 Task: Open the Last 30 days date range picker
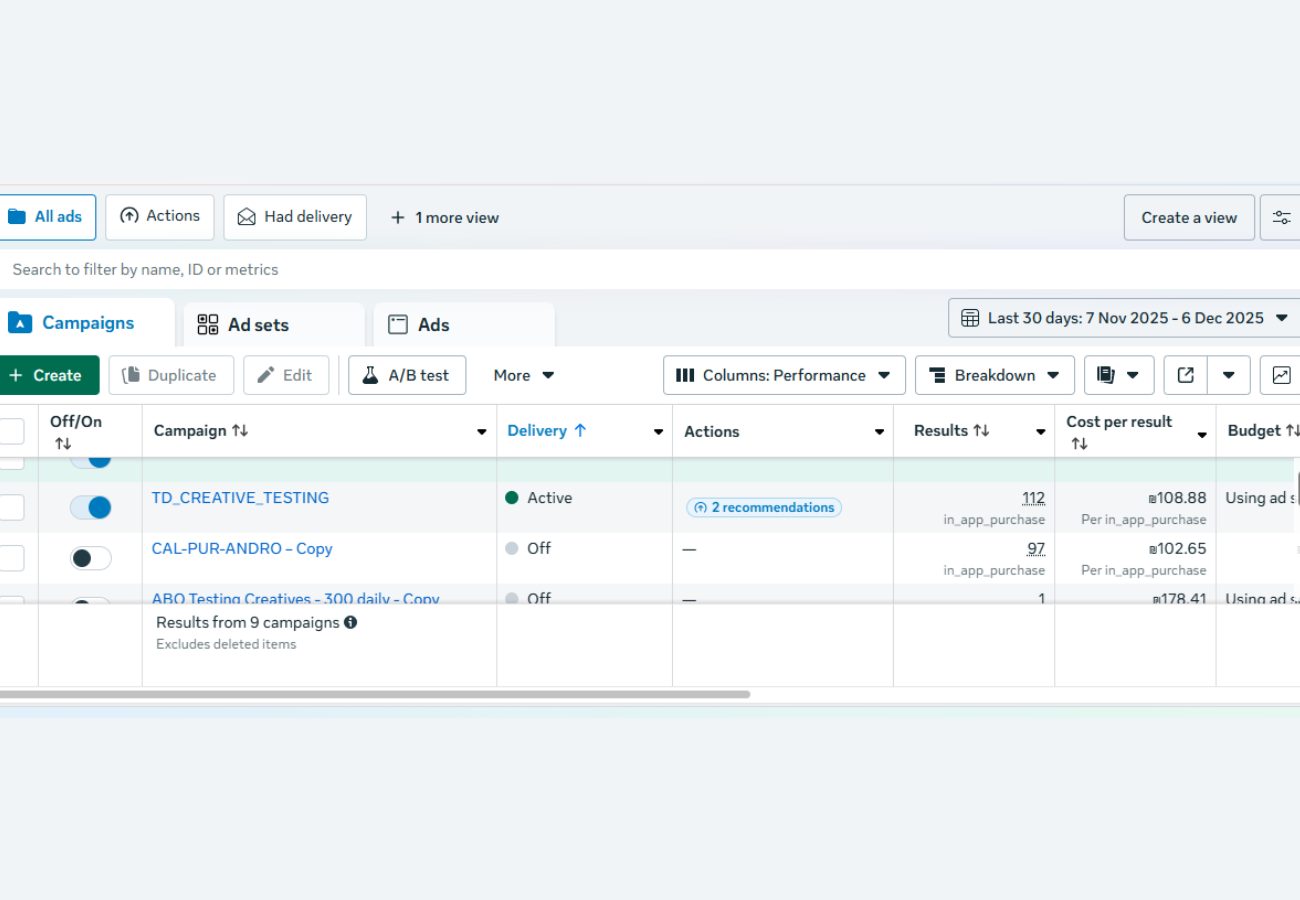[x=1125, y=318]
